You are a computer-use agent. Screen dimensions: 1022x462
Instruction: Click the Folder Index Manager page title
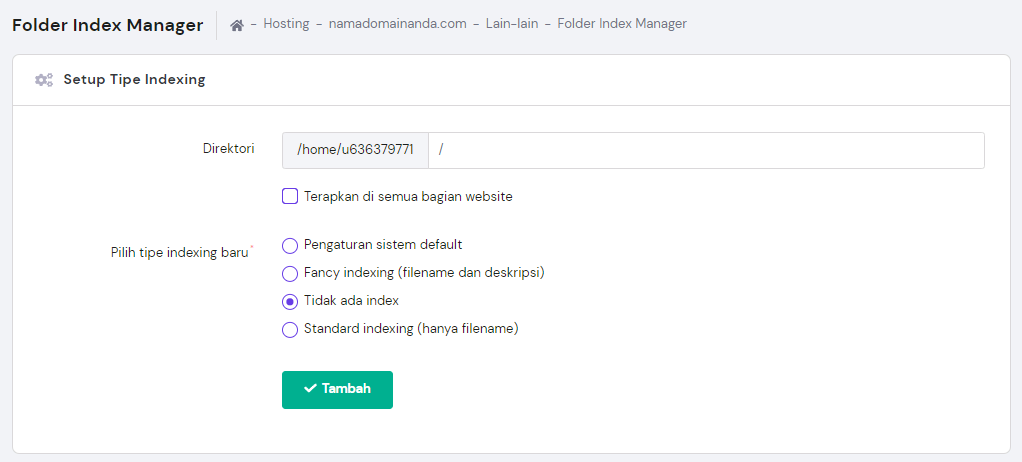pyautogui.click(x=108, y=25)
